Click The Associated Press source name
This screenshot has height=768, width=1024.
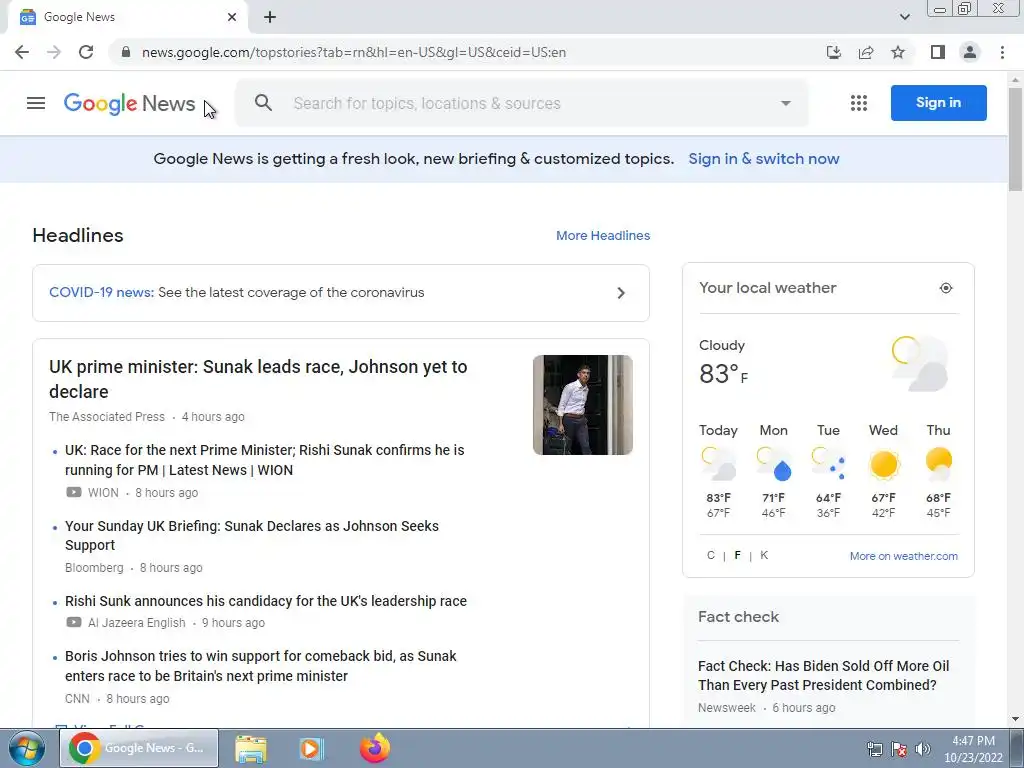(x=107, y=417)
